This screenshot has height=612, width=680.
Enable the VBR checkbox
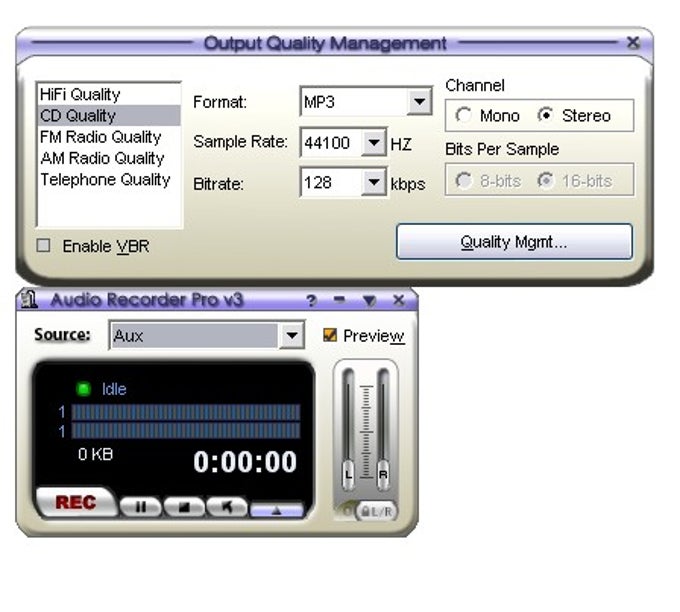43,245
